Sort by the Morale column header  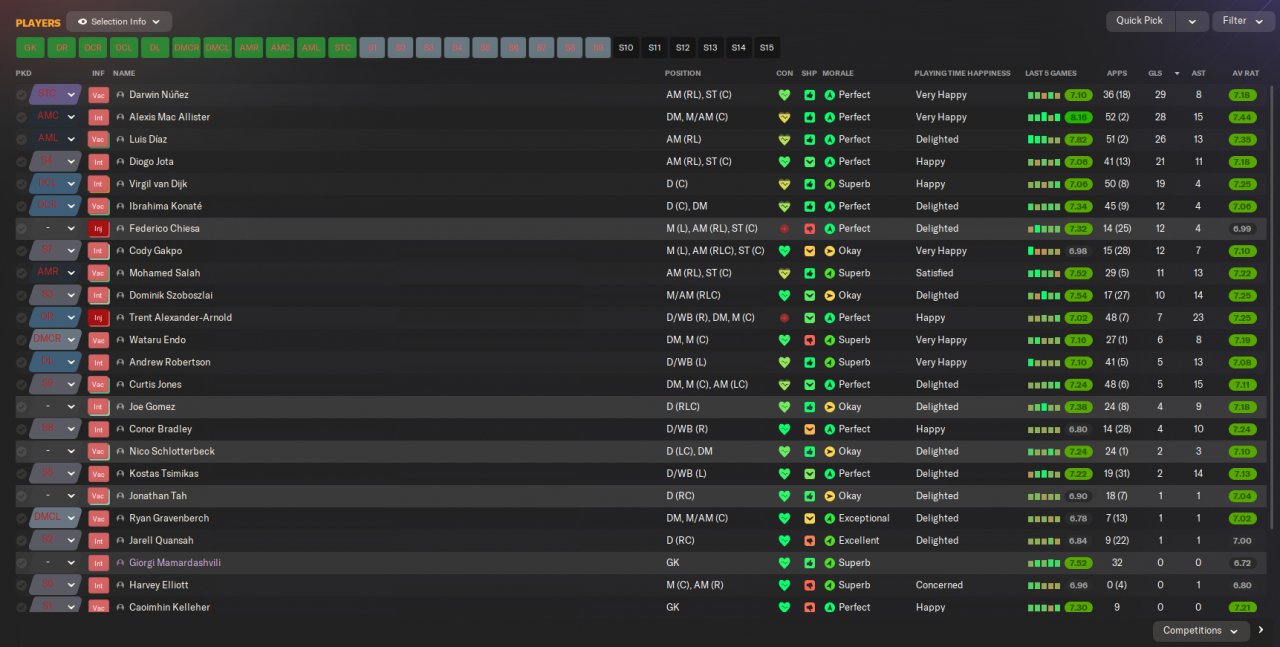pos(838,73)
